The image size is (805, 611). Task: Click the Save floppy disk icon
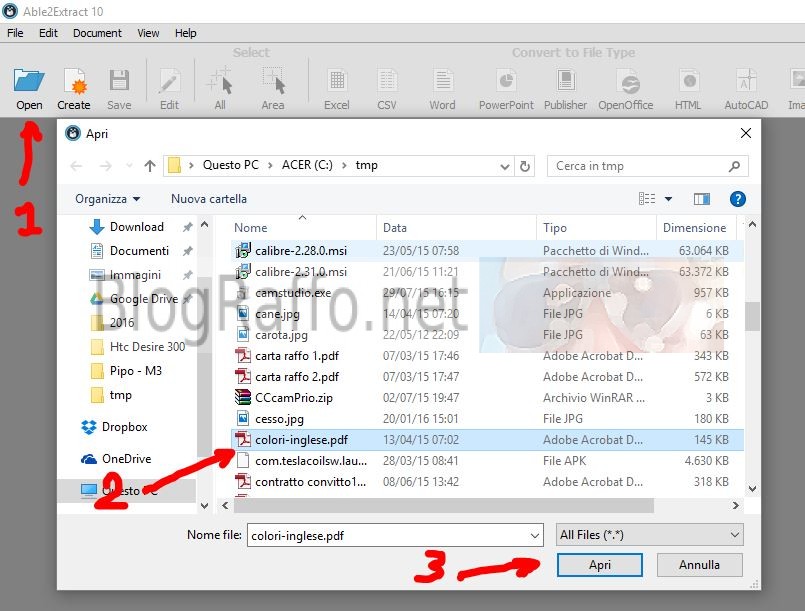pos(119,81)
